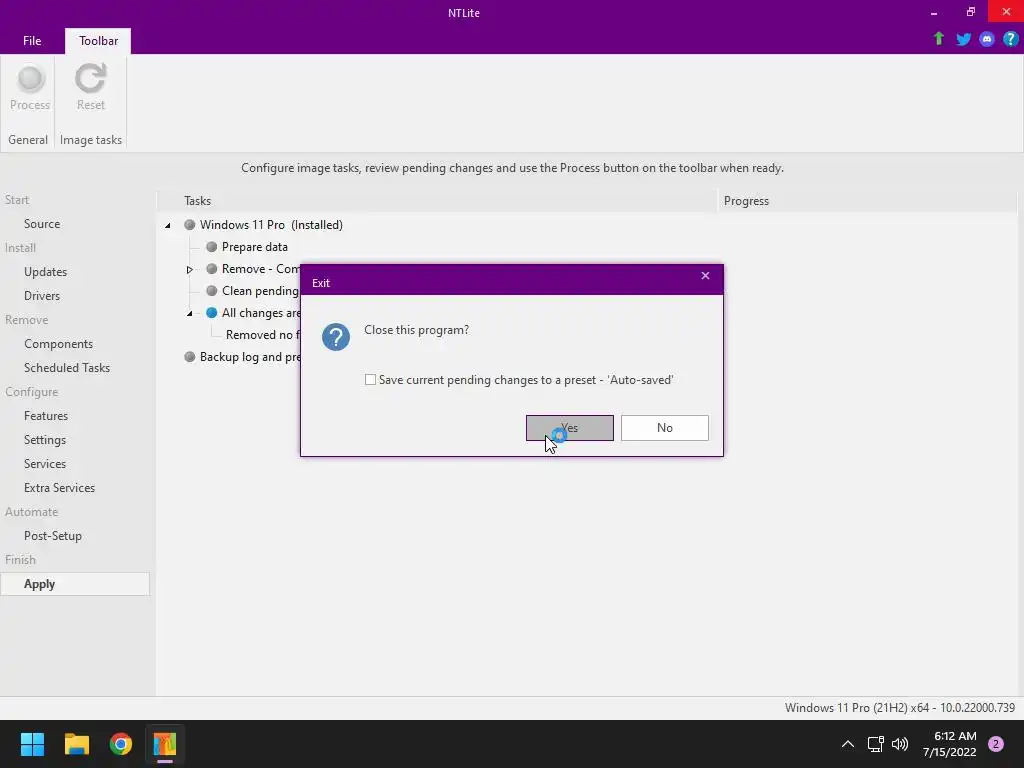The image size is (1024, 768).
Task: Open the notification badge showing 2
Action: pos(996,744)
